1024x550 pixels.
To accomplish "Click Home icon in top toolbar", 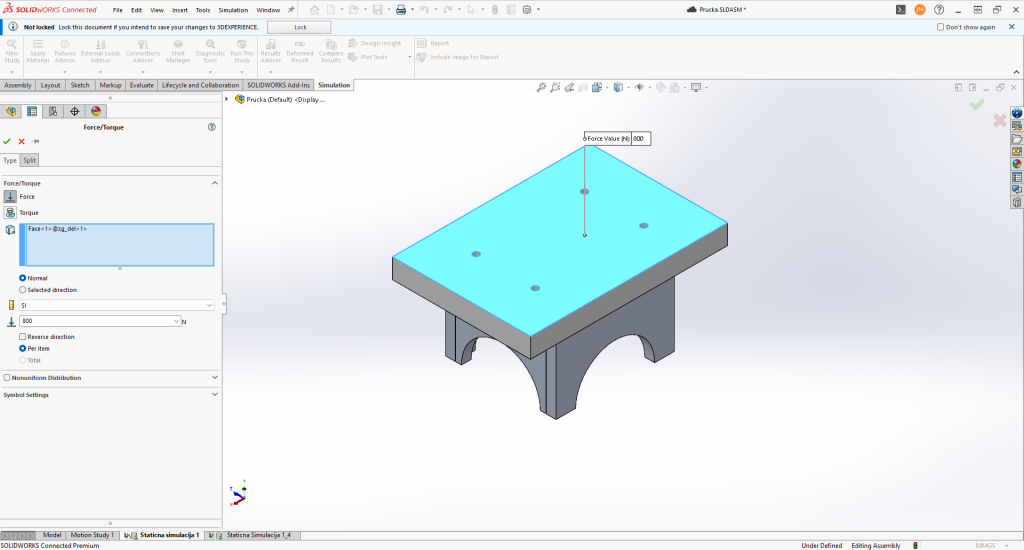I will click(x=315, y=10).
